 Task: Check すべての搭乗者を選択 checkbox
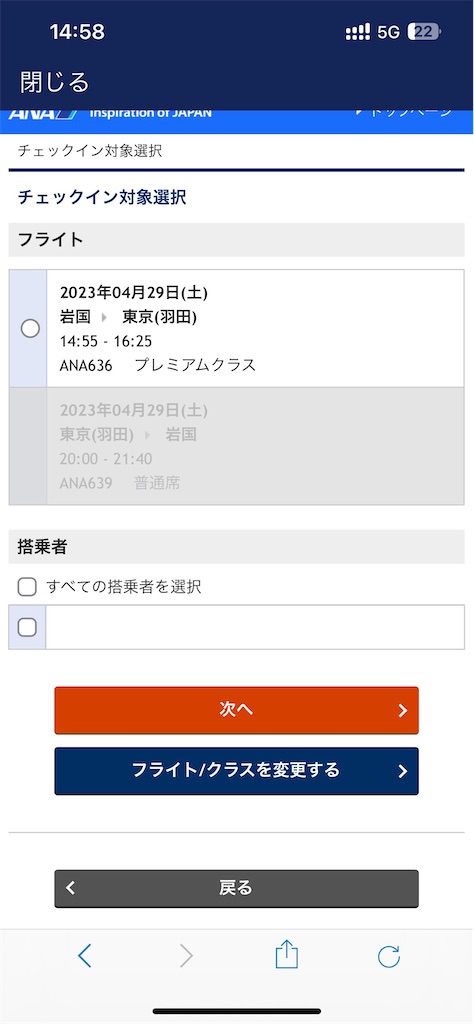[27, 587]
